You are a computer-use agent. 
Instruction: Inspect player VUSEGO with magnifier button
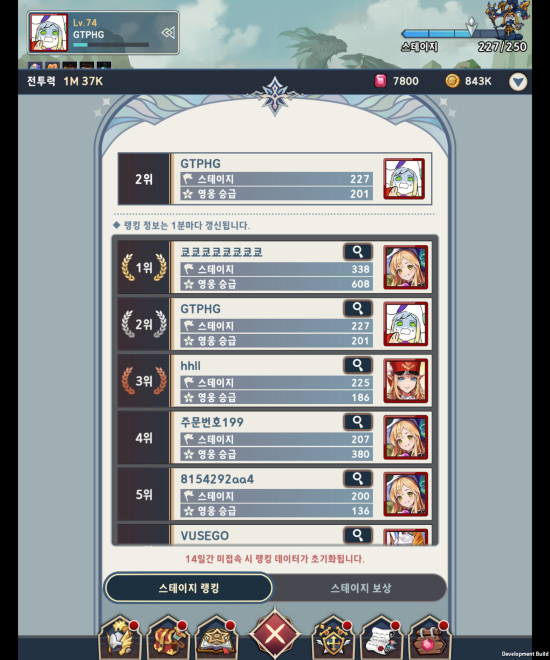358,535
